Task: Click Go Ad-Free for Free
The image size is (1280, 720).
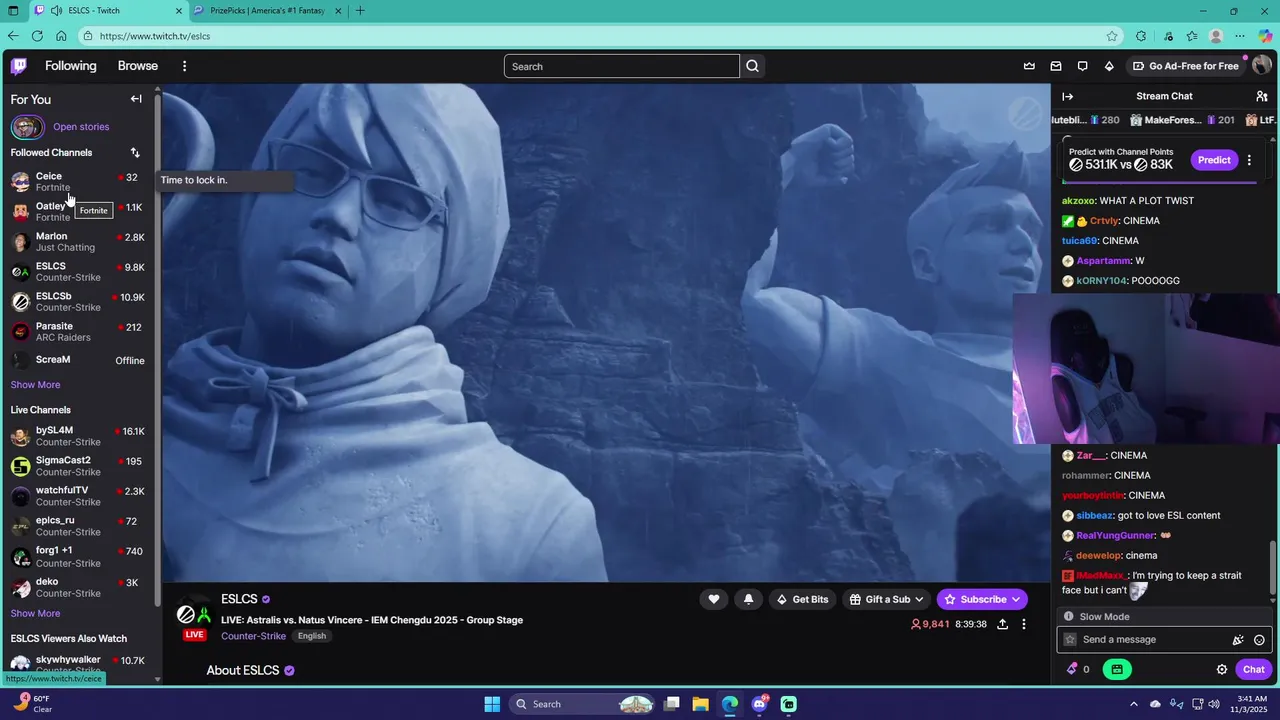Action: 1186,66
